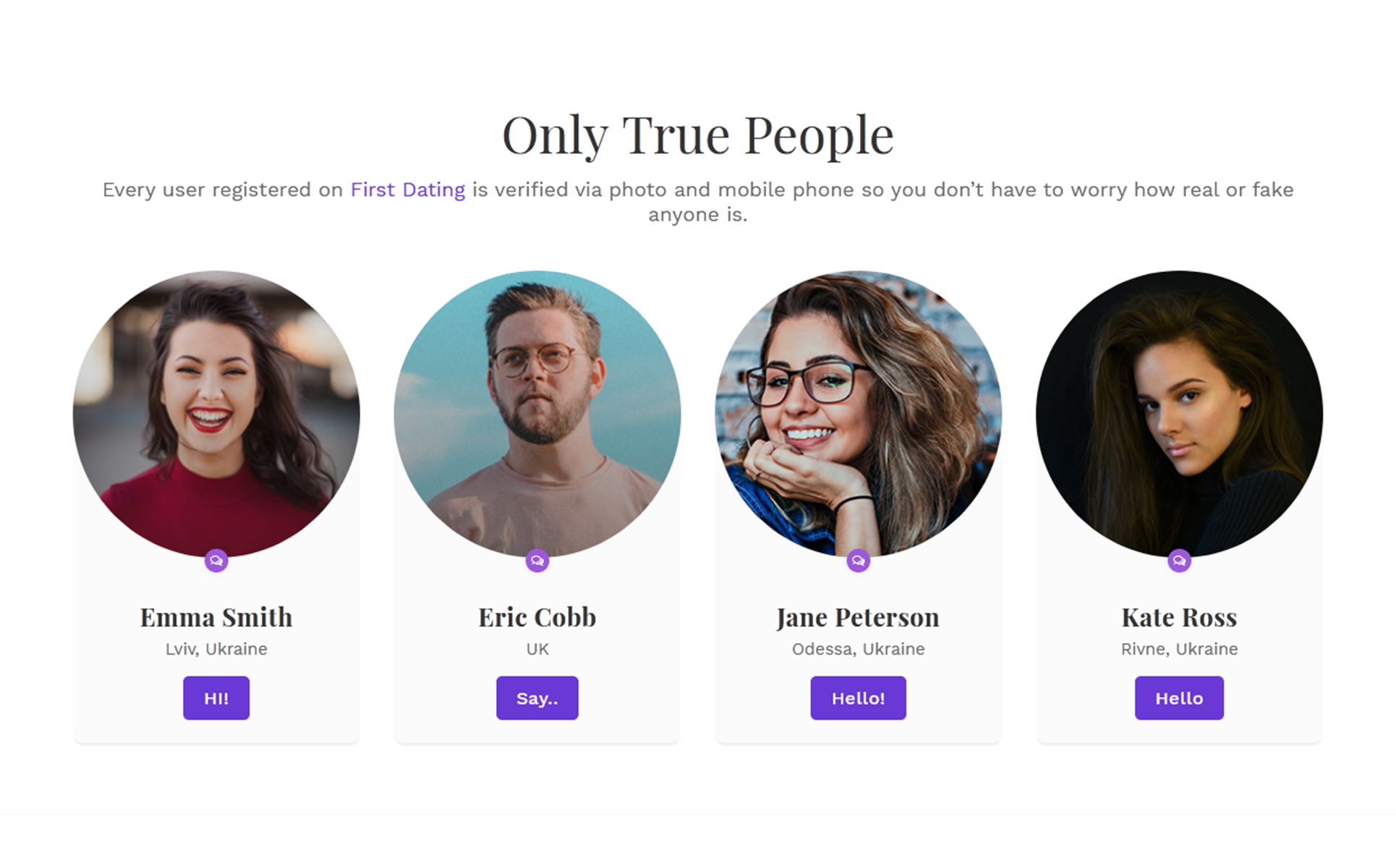The height and width of the screenshot is (868, 1396).
Task: Open Jane Peterson's profile photo
Action: tap(859, 414)
